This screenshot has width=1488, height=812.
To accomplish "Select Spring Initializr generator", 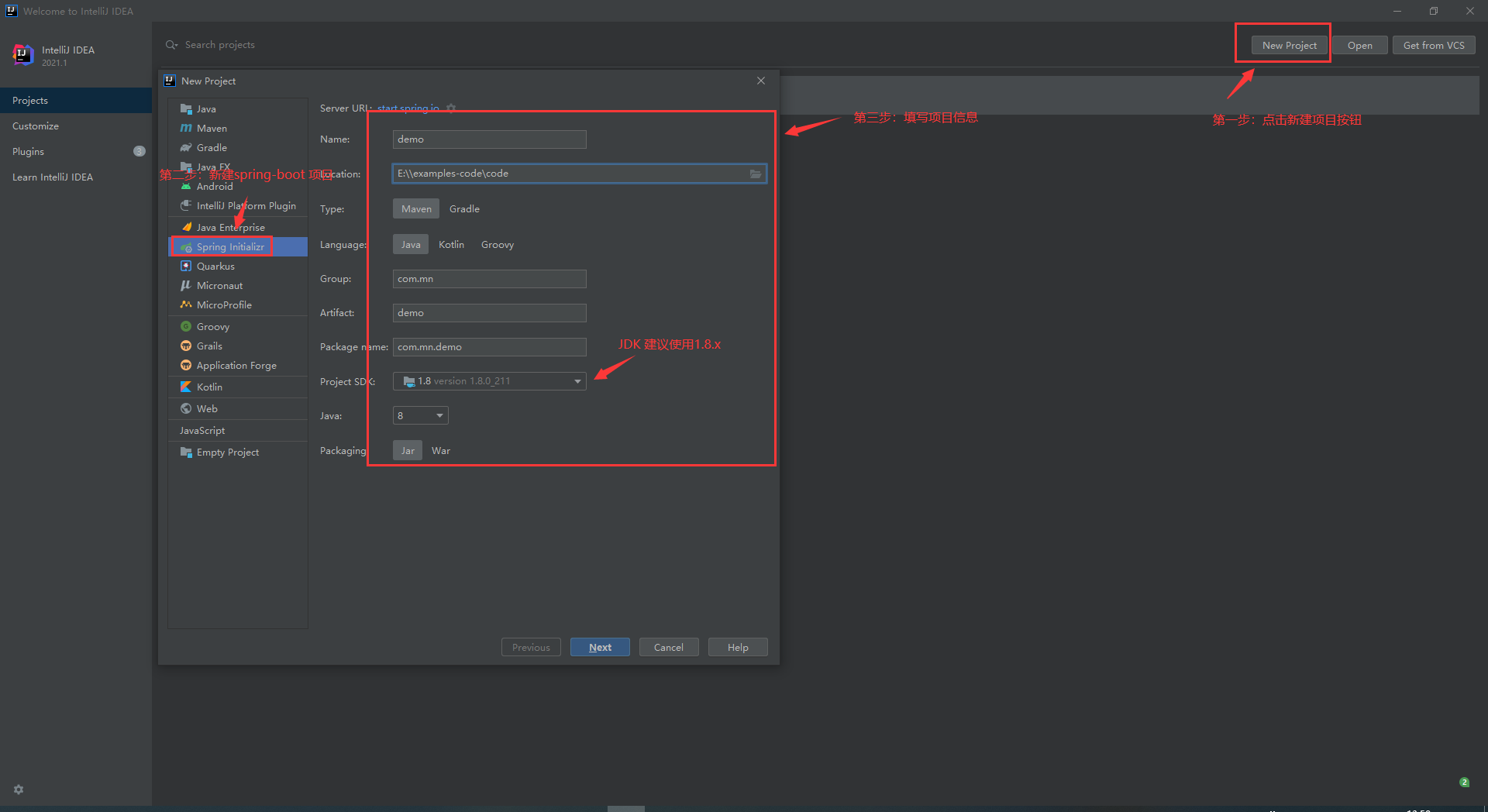I will 238,247.
